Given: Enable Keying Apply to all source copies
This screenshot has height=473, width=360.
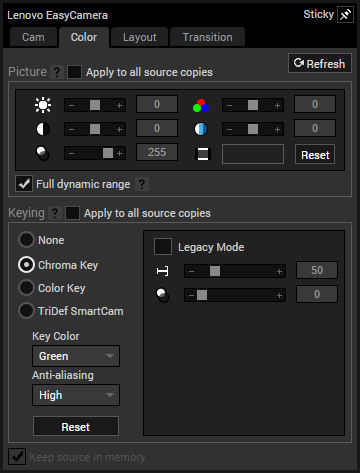Looking at the screenshot, I should click(x=72, y=213).
